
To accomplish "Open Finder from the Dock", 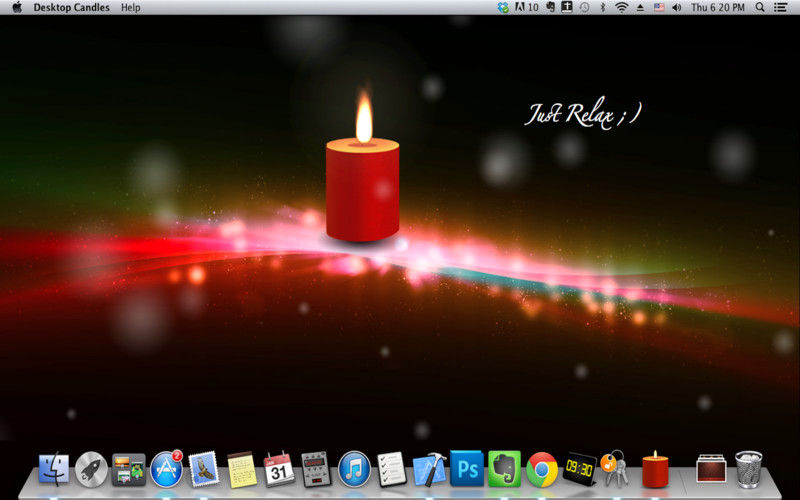I will click(x=54, y=469).
